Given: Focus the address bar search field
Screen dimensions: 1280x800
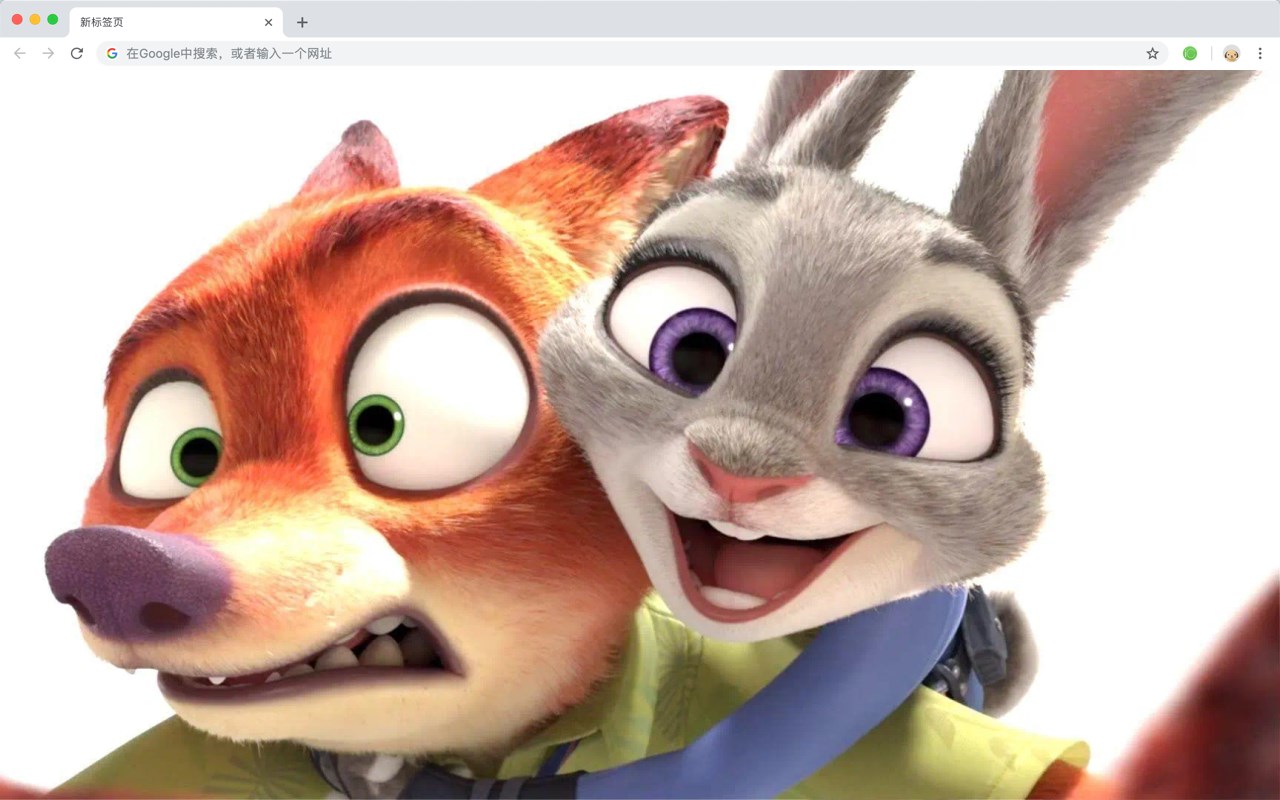Looking at the screenshot, I should coord(633,53).
